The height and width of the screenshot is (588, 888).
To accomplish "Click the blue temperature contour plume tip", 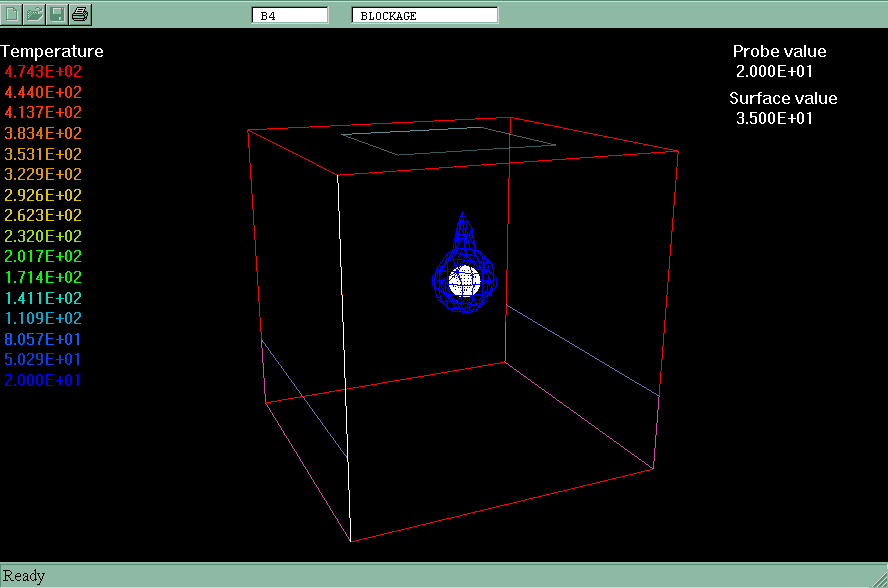I will pyautogui.click(x=462, y=216).
